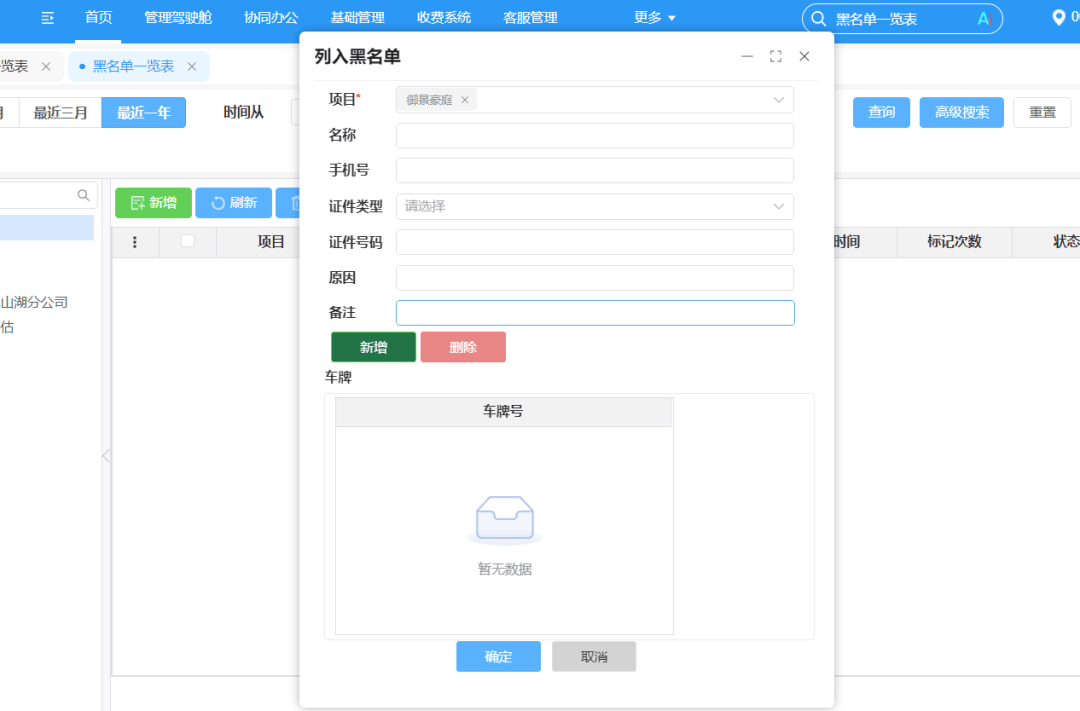The height and width of the screenshot is (711, 1080).
Task: Open 收费系统 menu
Action: [x=444, y=18]
